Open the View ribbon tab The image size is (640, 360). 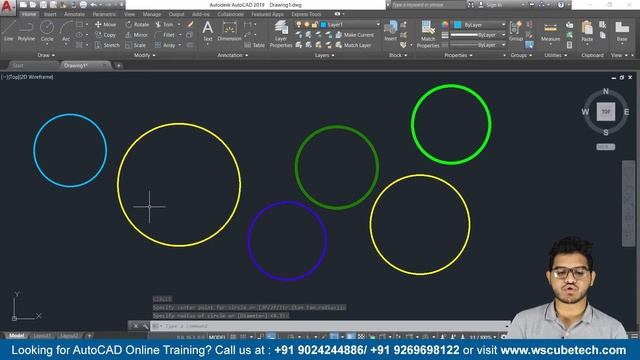coord(129,14)
